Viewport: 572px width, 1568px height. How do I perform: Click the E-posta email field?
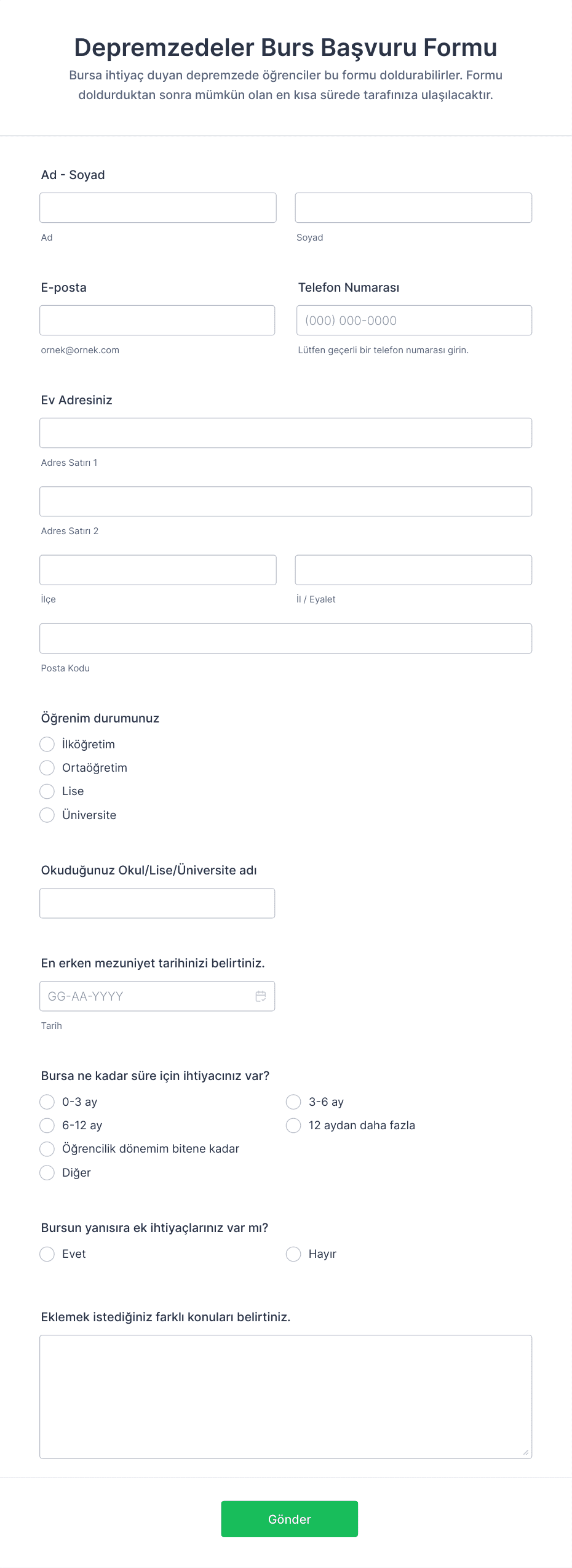(x=157, y=320)
